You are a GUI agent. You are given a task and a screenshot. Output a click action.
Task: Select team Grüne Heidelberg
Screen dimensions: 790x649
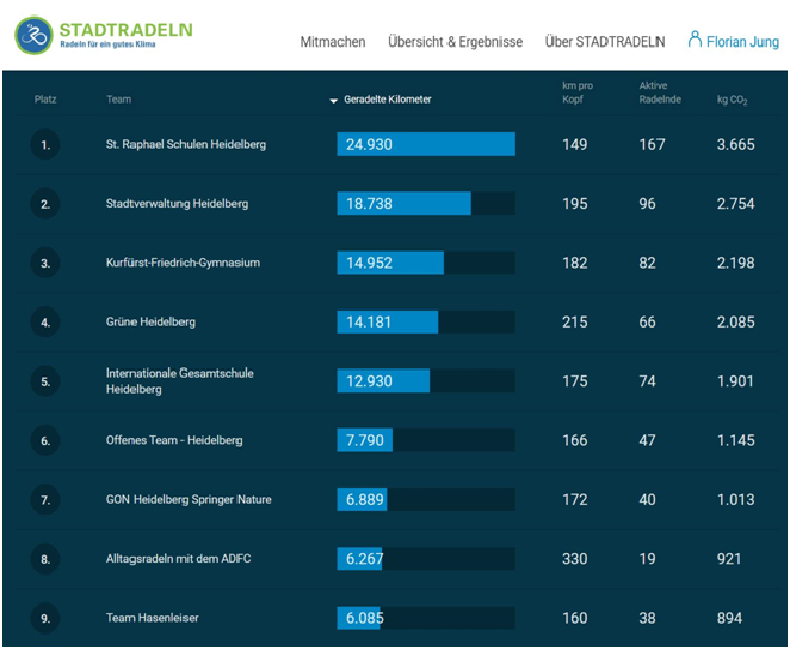coord(151,322)
